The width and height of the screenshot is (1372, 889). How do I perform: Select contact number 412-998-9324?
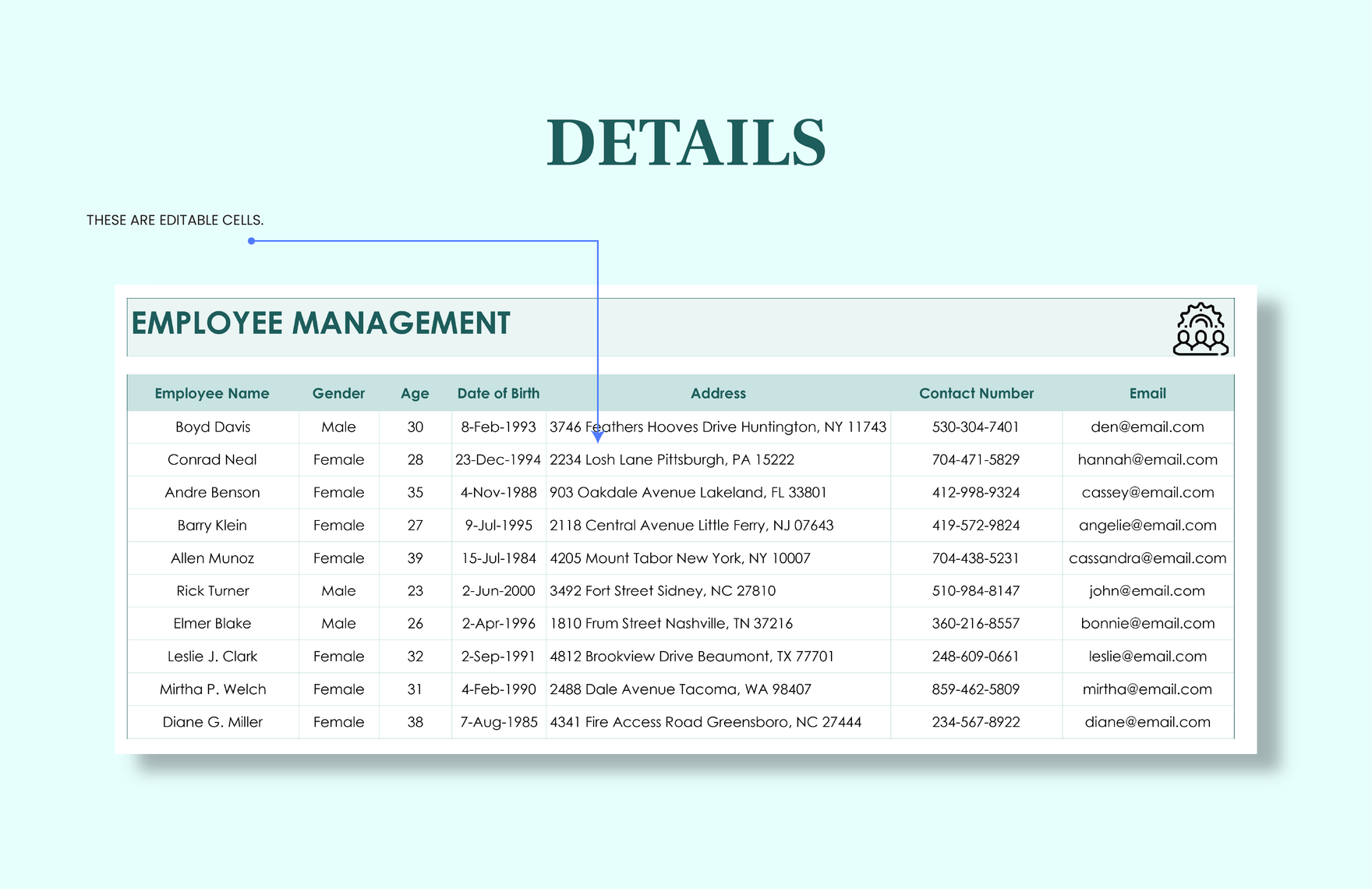976,493
